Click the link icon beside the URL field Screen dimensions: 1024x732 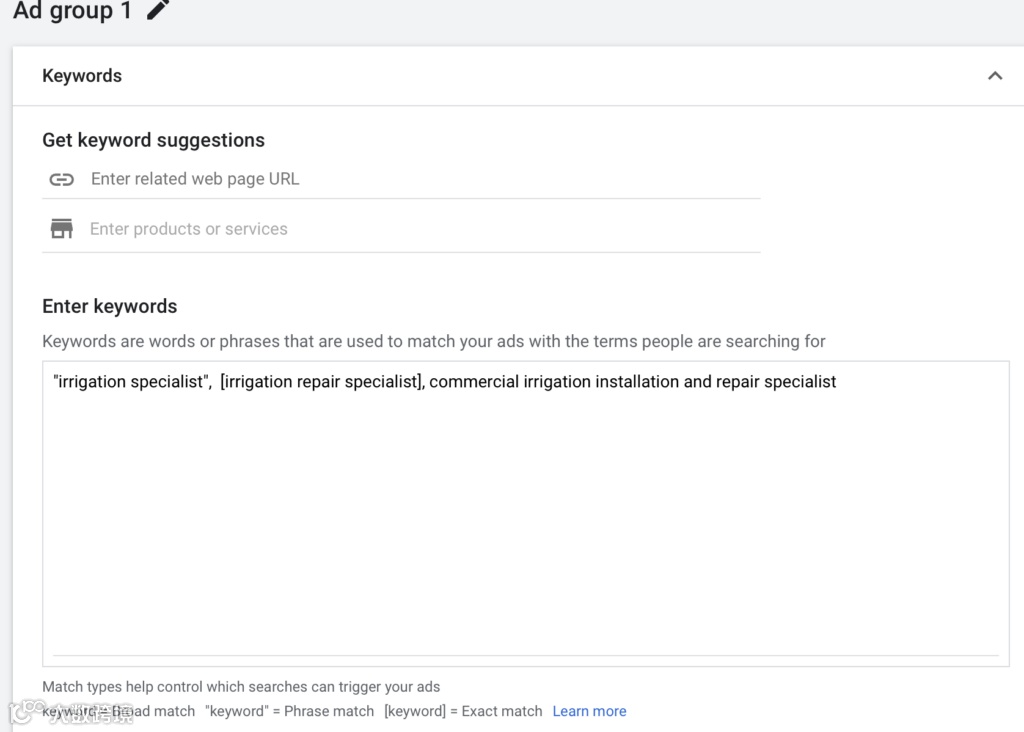tap(62, 180)
